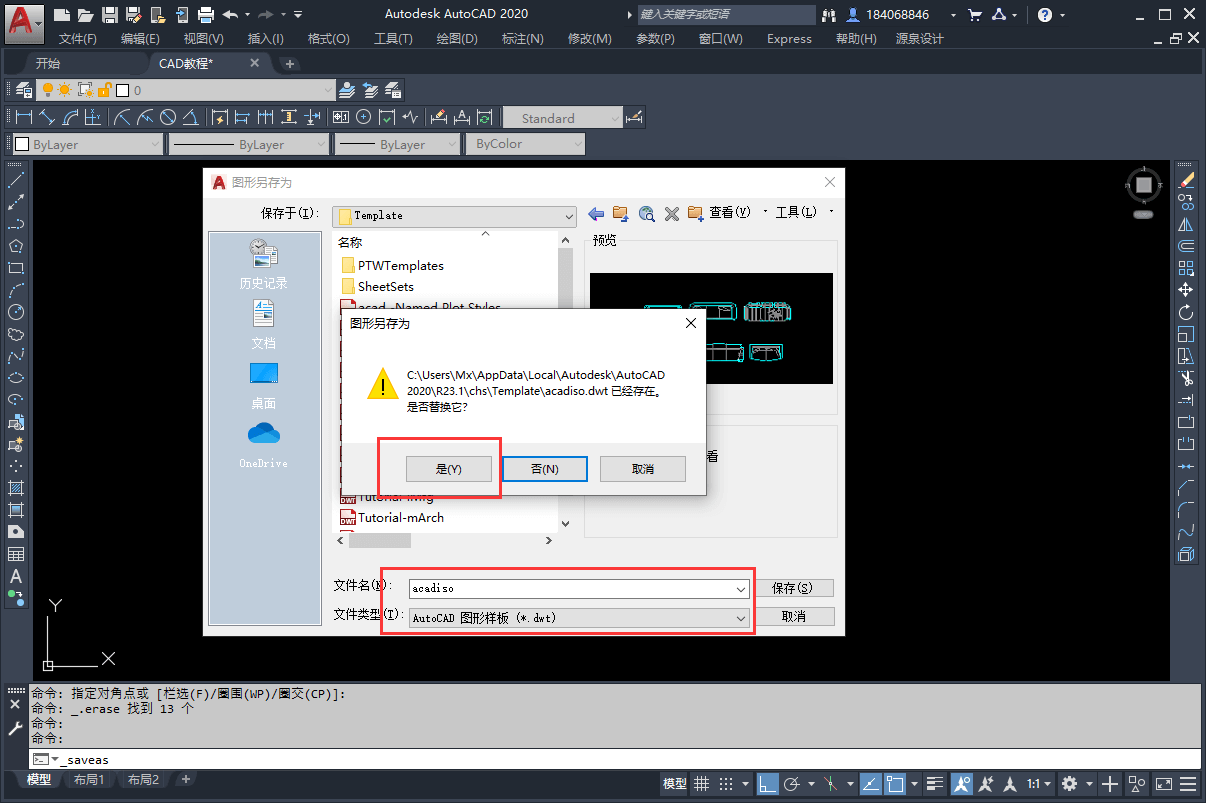Open the file type dropdown AutoCAD 图形样板 (*.dwt)
This screenshot has width=1206, height=803.
741,618
